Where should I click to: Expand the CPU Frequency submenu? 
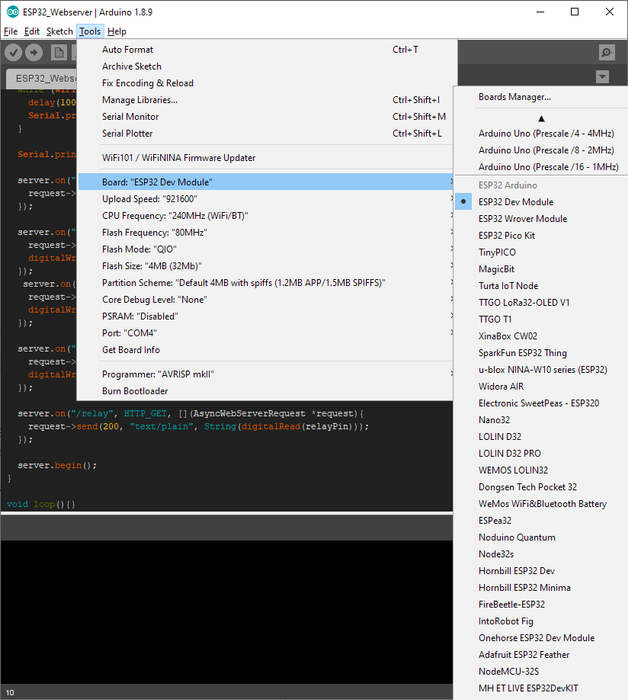(x=266, y=216)
